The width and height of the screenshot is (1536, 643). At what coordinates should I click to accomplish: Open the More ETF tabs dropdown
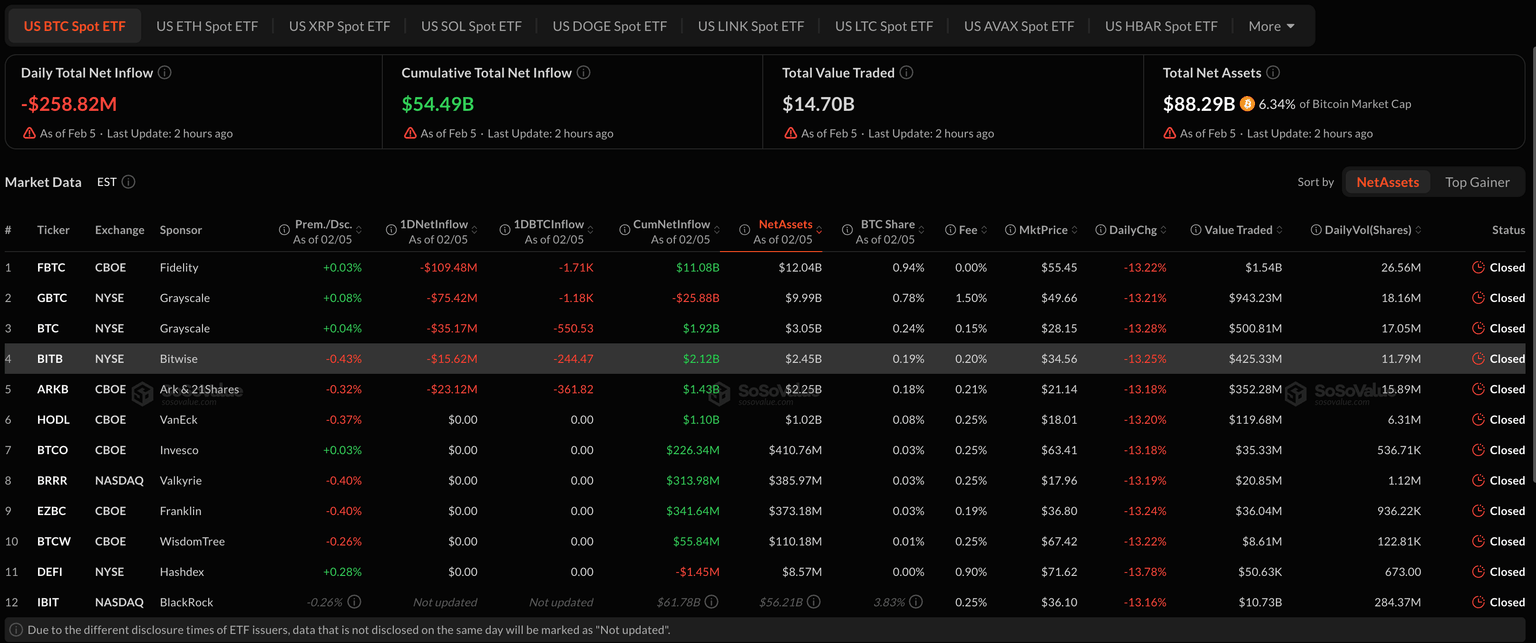point(1271,26)
